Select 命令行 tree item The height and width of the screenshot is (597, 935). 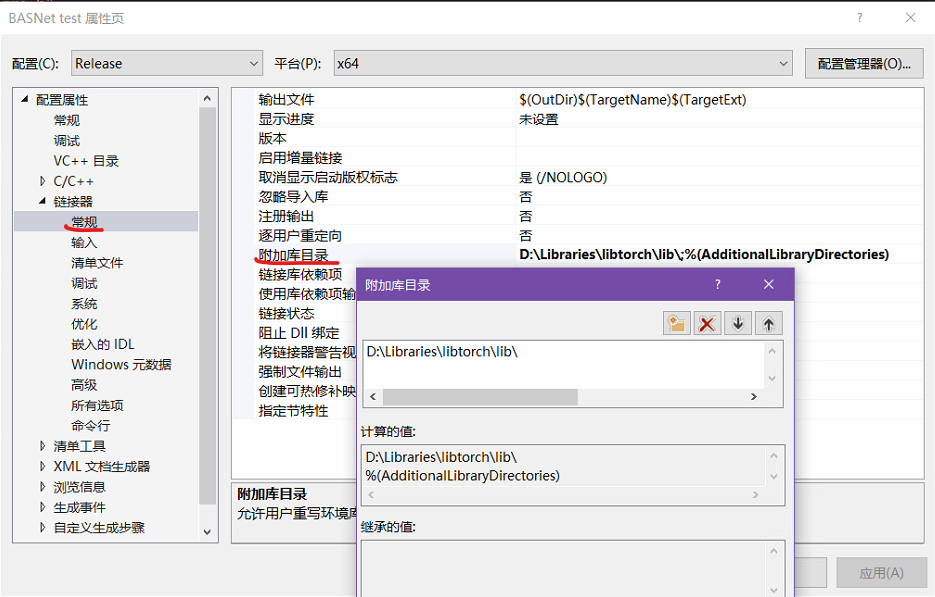91,426
